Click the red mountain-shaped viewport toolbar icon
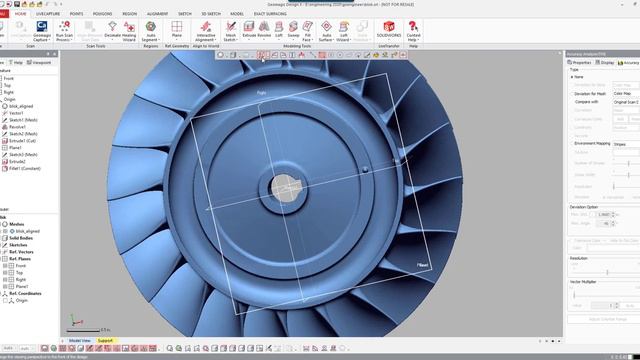640x360 pixels. tap(302, 55)
